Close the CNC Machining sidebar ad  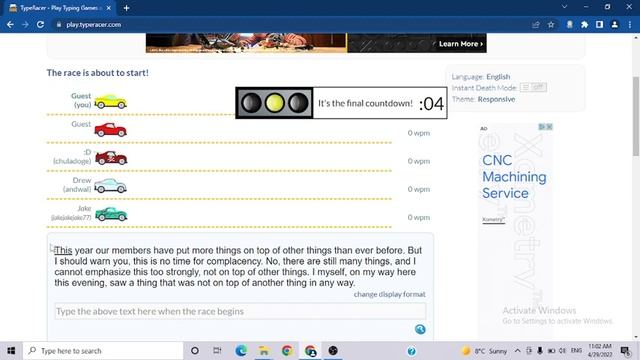coord(549,127)
